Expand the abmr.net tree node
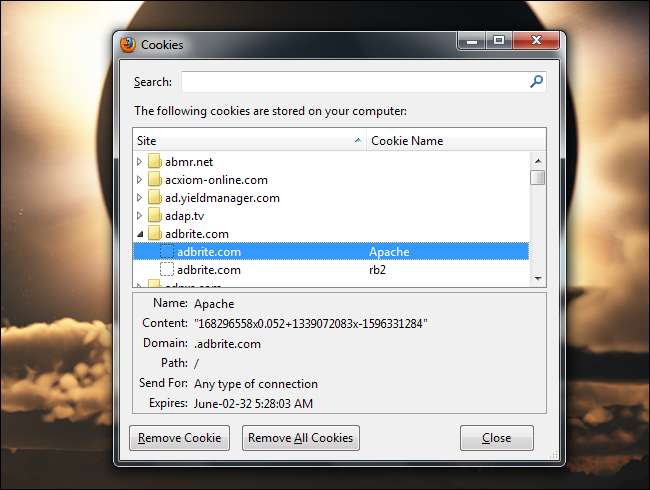Screen dimensions: 650x490 [140, 161]
